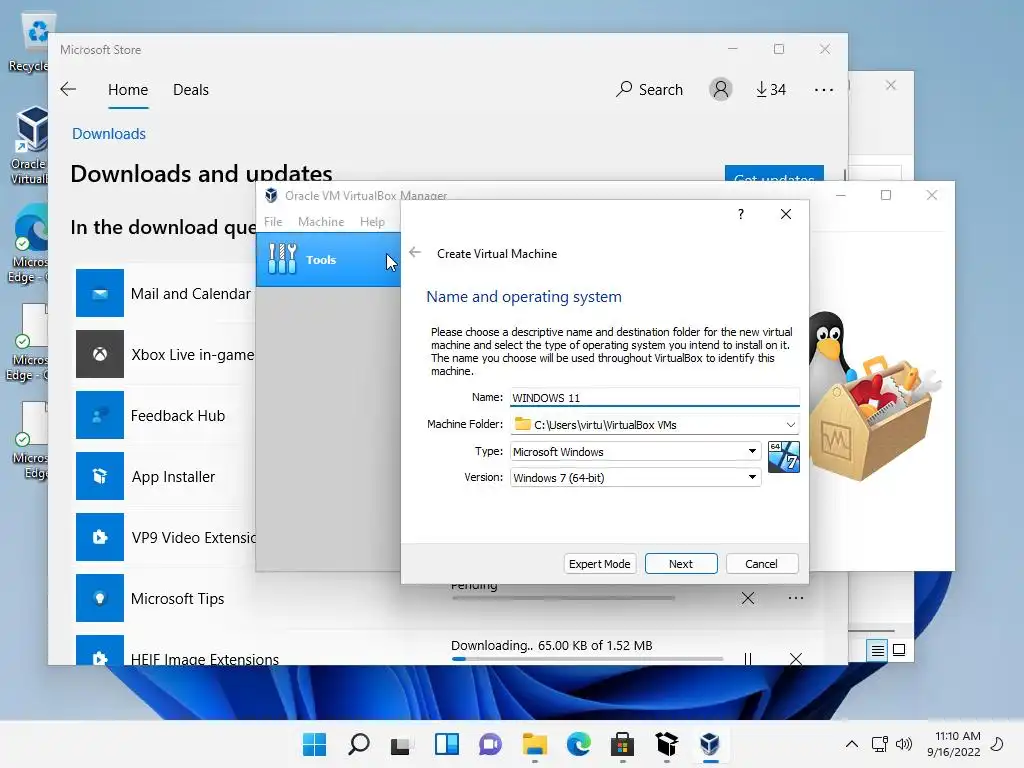Click the HEIF Image Extensions download progress bar

(587, 658)
